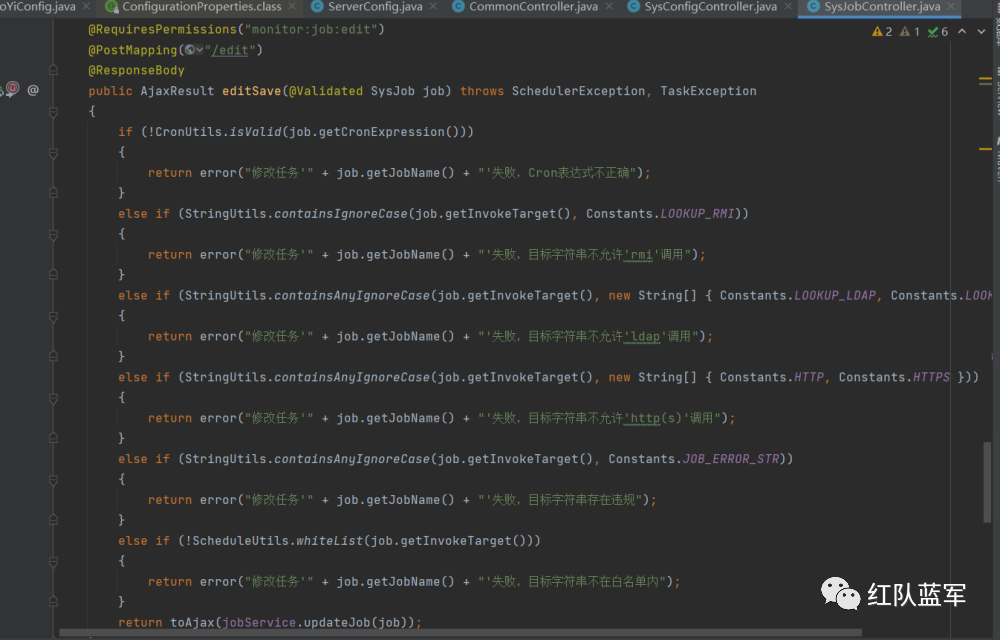Toggle the fold marker beside @ResponseBody

tap(54, 70)
